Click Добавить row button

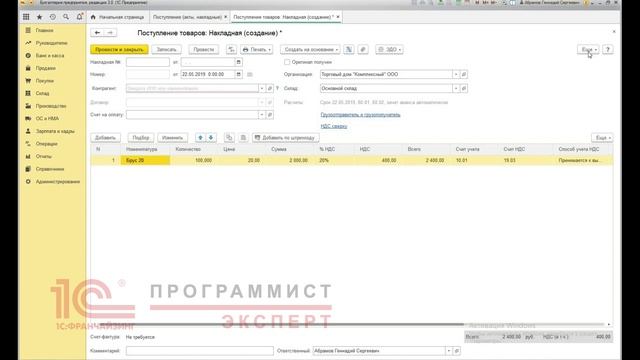105,138
